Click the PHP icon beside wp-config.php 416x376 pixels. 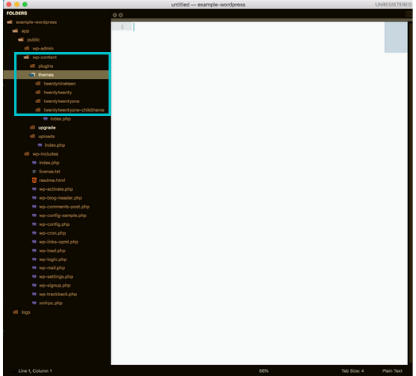click(x=34, y=224)
